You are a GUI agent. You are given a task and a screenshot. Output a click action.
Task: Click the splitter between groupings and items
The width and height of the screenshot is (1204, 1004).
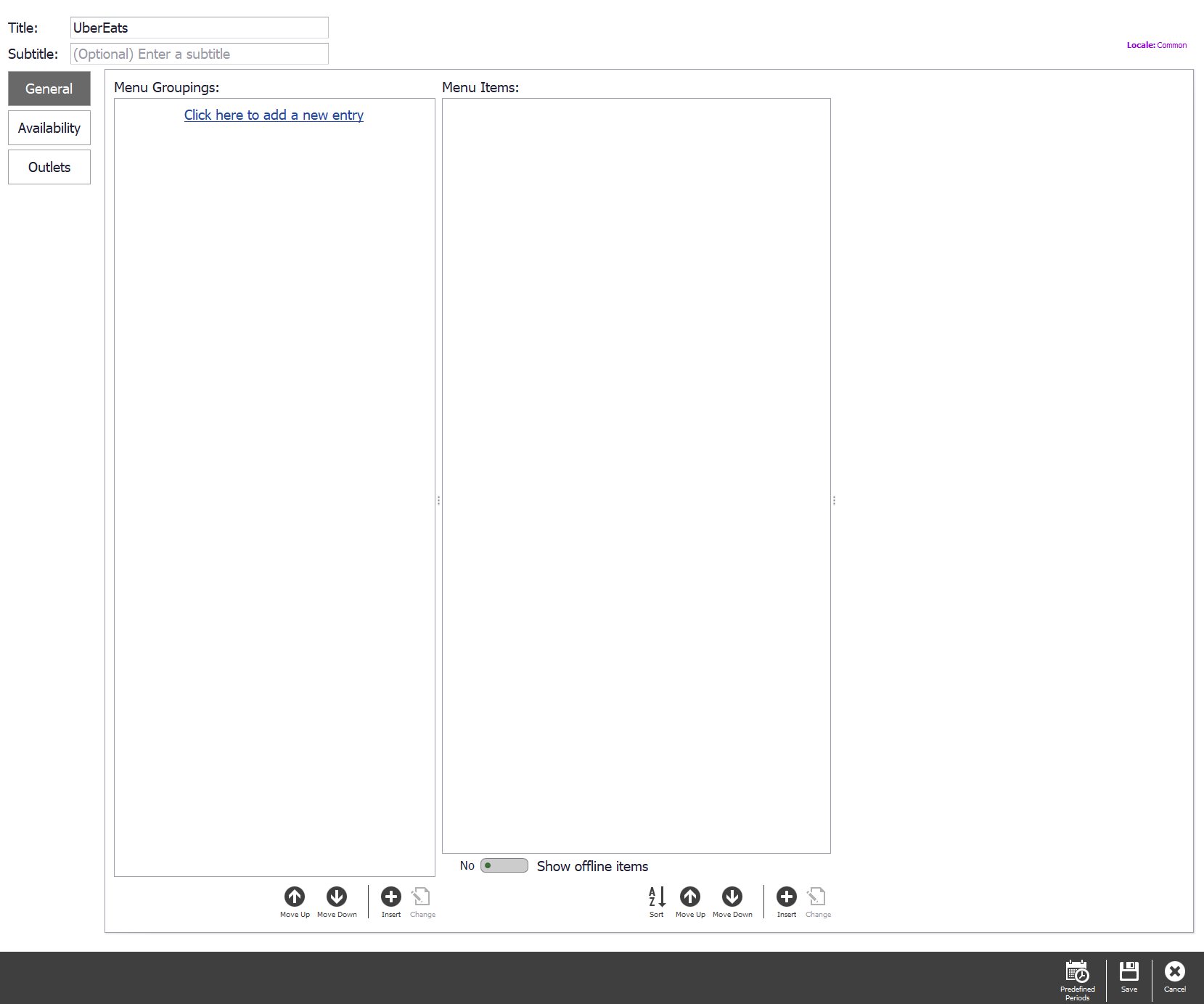point(439,500)
